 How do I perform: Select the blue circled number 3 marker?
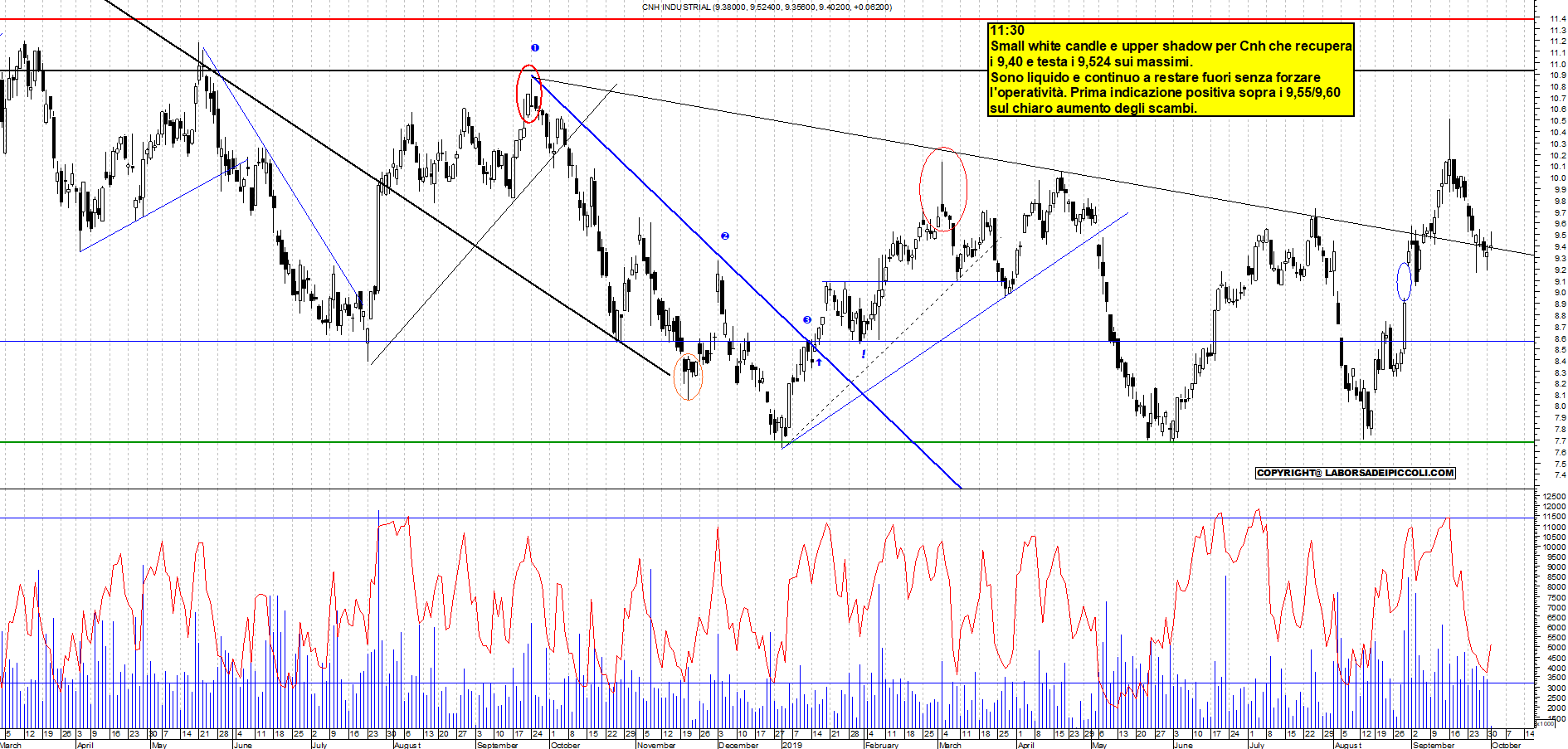[x=807, y=319]
